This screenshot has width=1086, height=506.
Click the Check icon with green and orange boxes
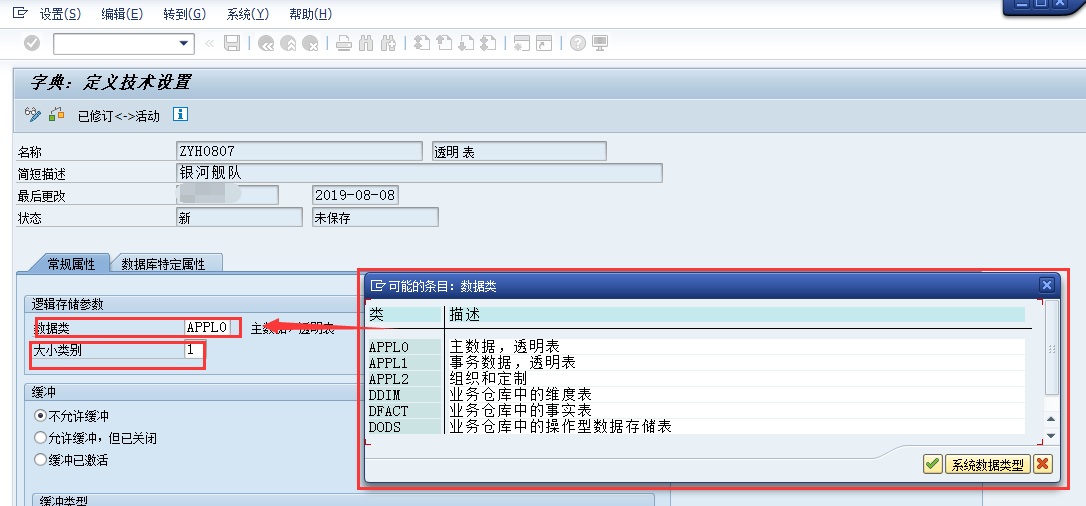56,114
